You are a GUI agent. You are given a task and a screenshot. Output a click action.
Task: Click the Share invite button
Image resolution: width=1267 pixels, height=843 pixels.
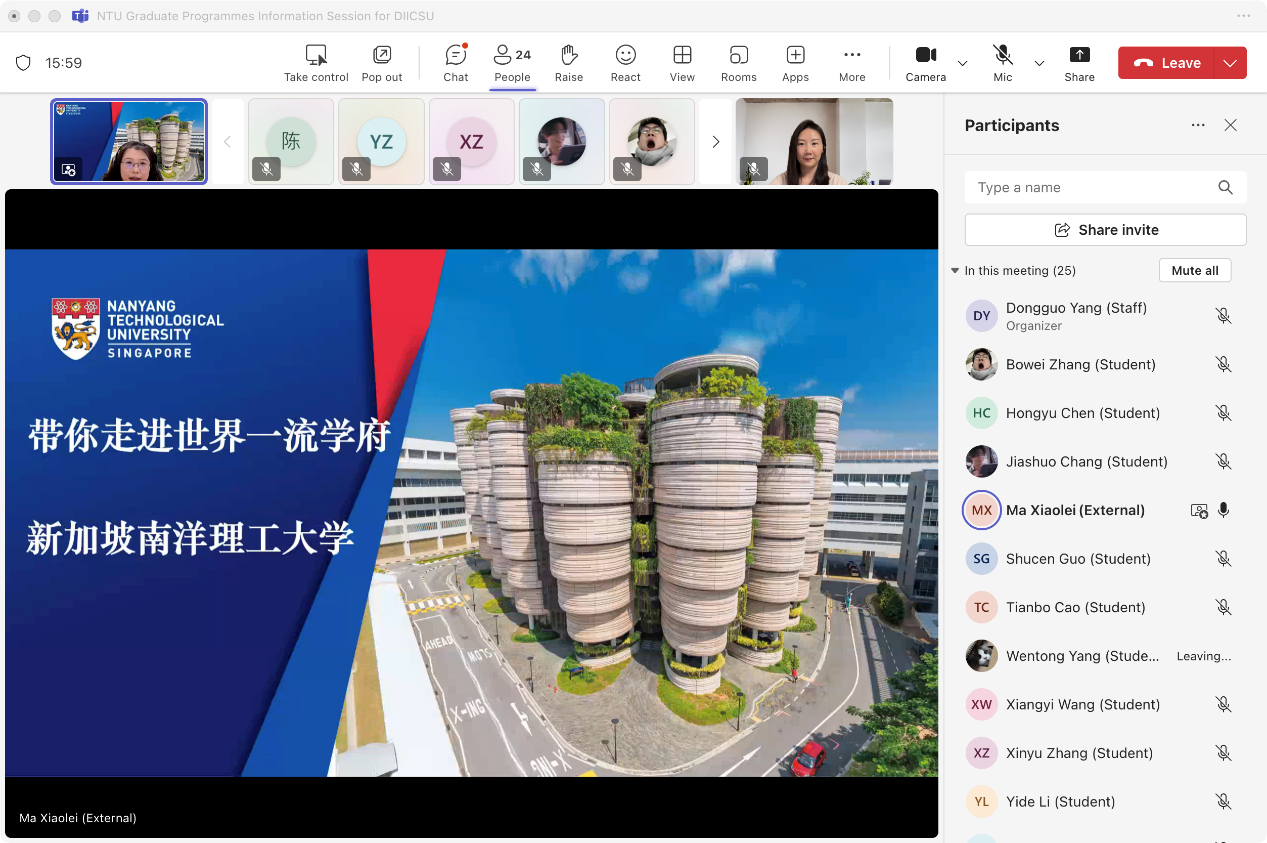click(1105, 230)
